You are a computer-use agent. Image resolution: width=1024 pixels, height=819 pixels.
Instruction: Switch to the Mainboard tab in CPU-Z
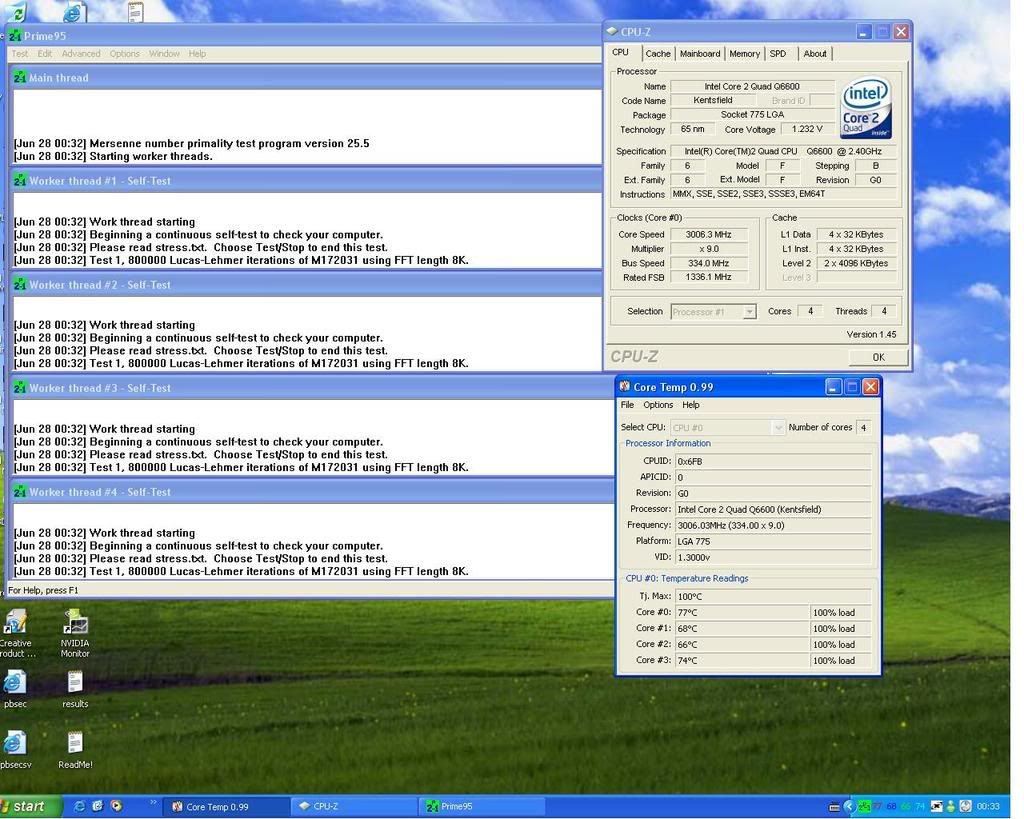[700, 54]
